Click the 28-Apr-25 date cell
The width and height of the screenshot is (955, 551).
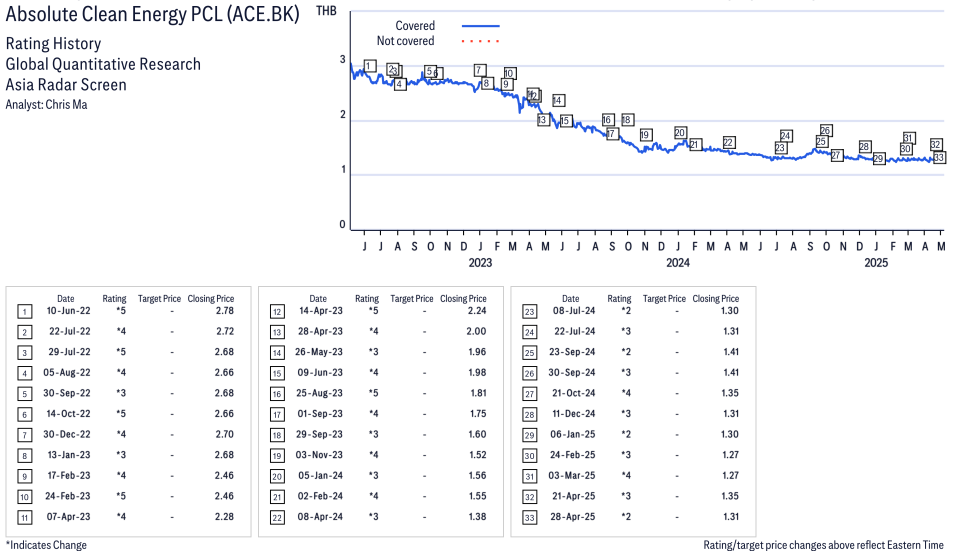click(573, 517)
